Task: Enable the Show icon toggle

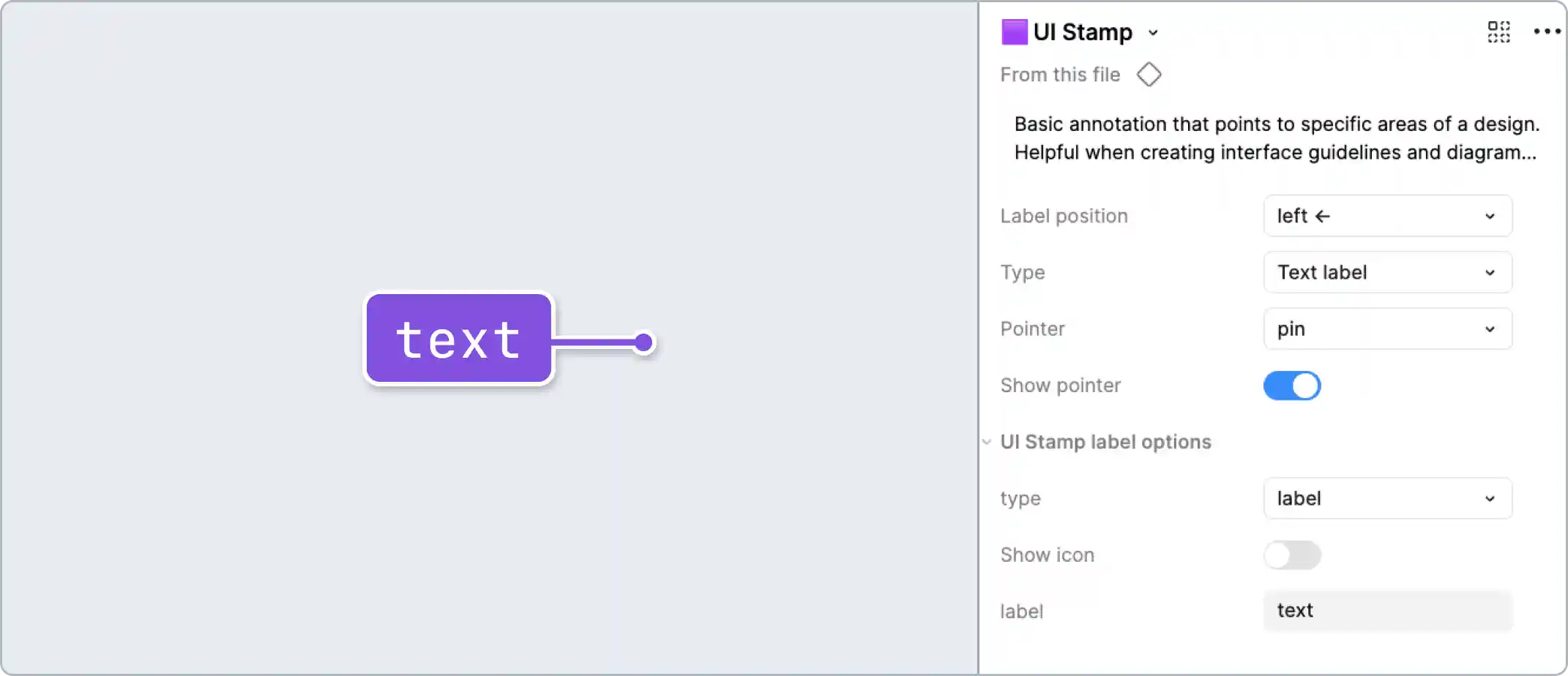Action: pos(1292,555)
